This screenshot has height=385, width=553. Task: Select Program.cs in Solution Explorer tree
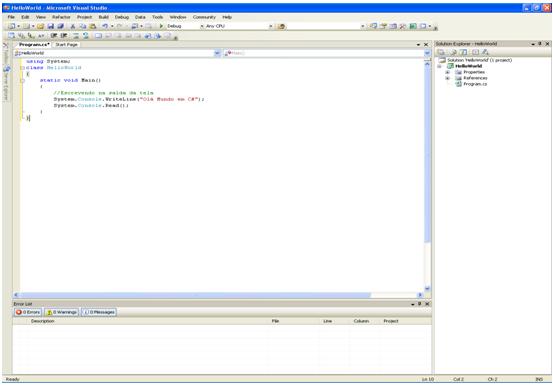[x=475, y=84]
